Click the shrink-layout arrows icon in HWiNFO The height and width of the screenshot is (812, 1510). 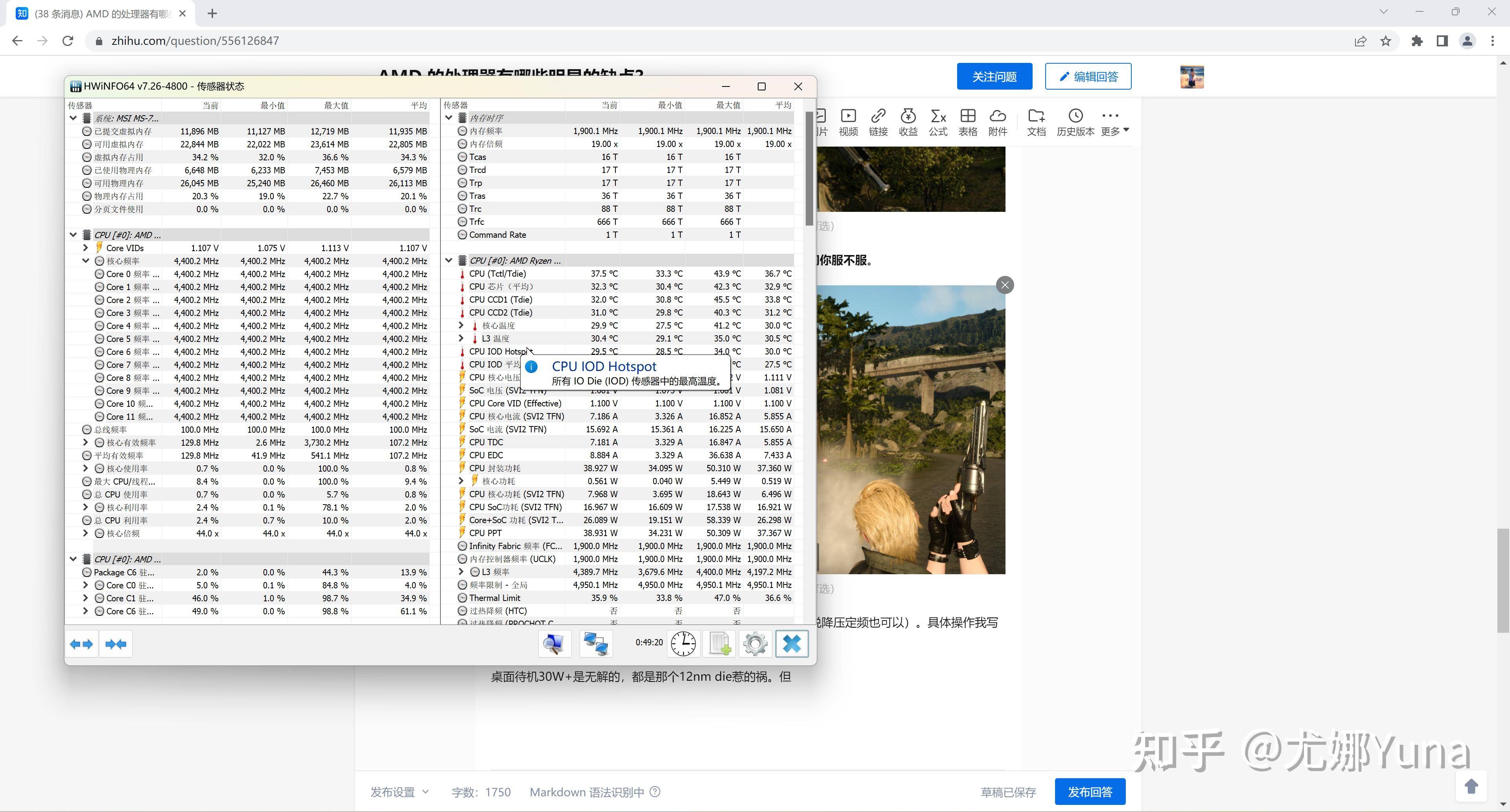(x=116, y=645)
